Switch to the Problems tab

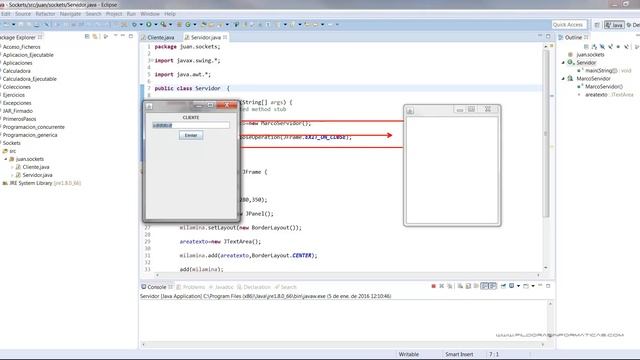pyautogui.click(x=191, y=287)
